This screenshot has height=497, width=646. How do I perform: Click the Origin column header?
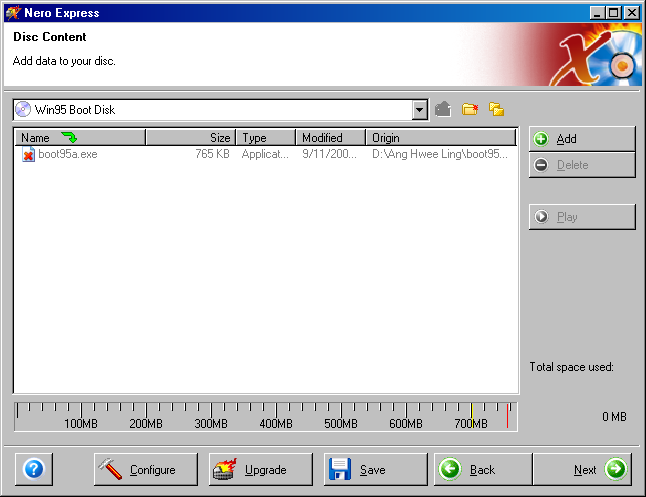(x=440, y=137)
